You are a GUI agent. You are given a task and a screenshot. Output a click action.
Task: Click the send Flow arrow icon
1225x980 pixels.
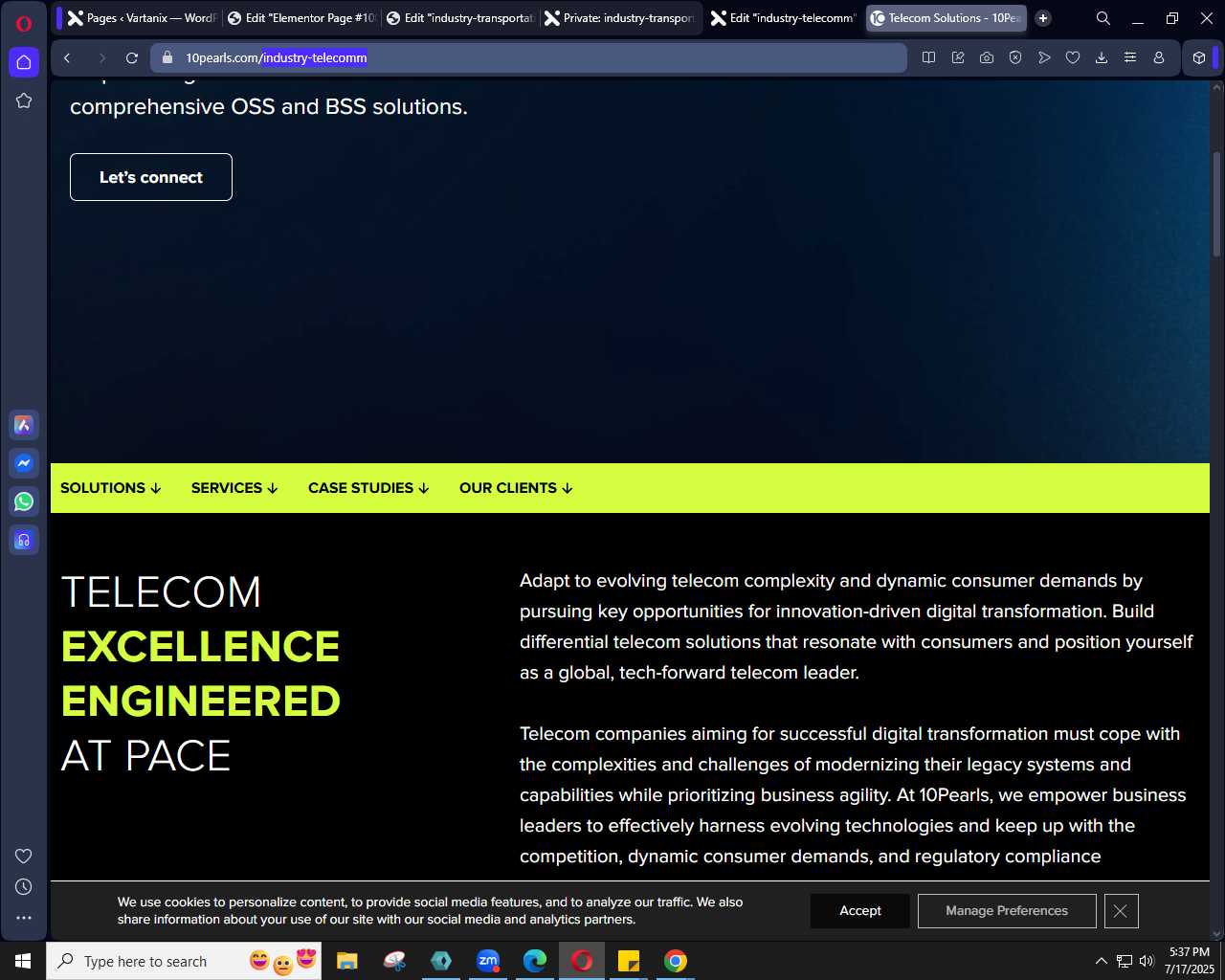click(x=1044, y=57)
